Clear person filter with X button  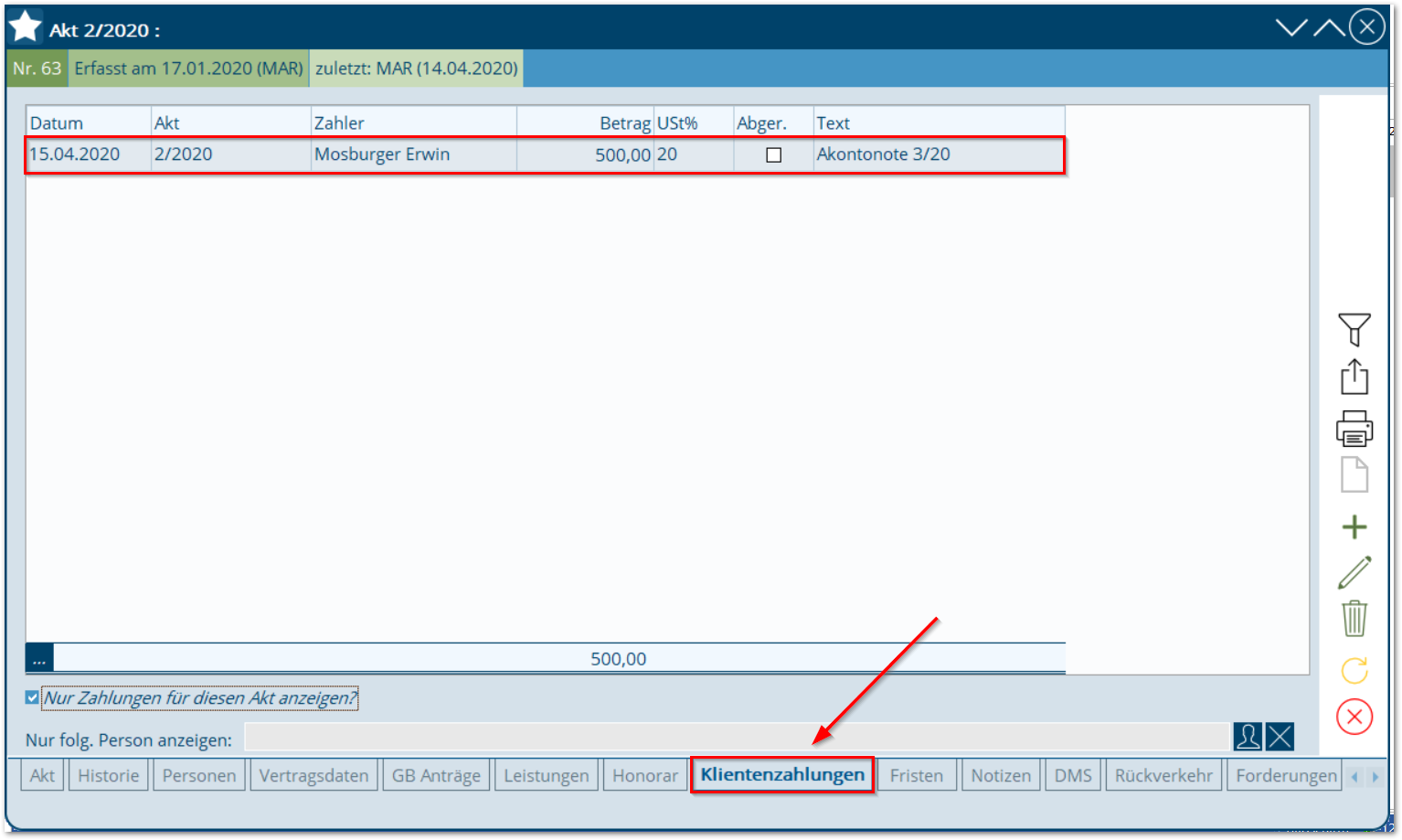[1280, 737]
